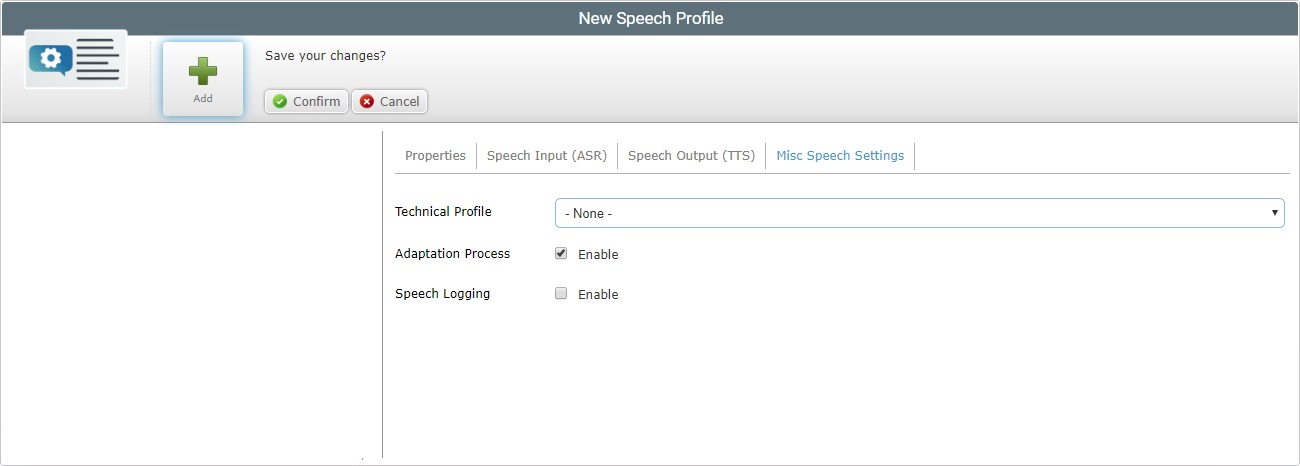
Task: Click the Technical Profile label
Action: (x=443, y=212)
